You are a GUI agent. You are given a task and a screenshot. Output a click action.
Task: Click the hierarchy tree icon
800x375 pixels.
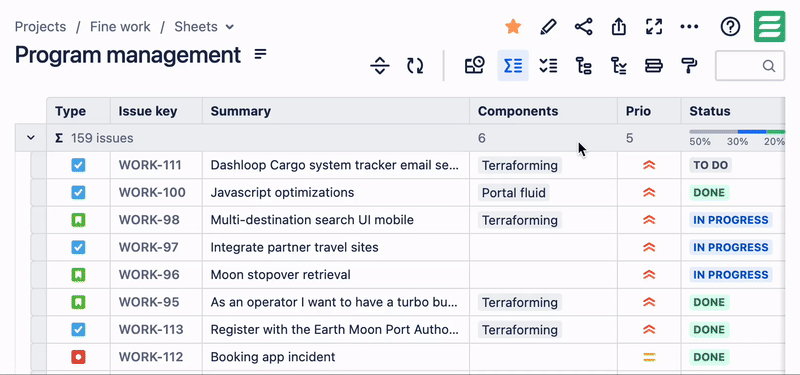click(583, 66)
